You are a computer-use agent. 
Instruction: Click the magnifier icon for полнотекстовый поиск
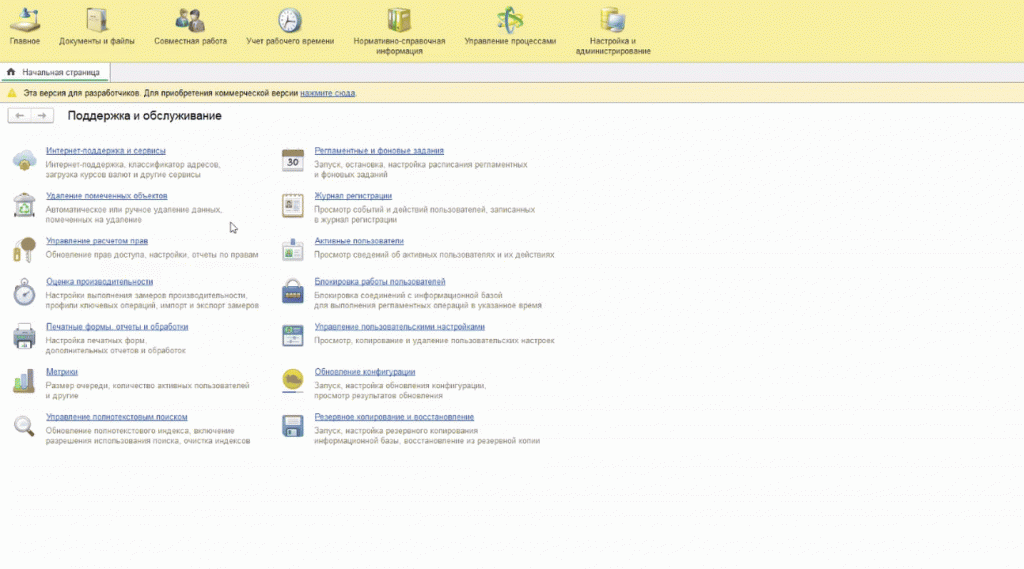point(24,426)
